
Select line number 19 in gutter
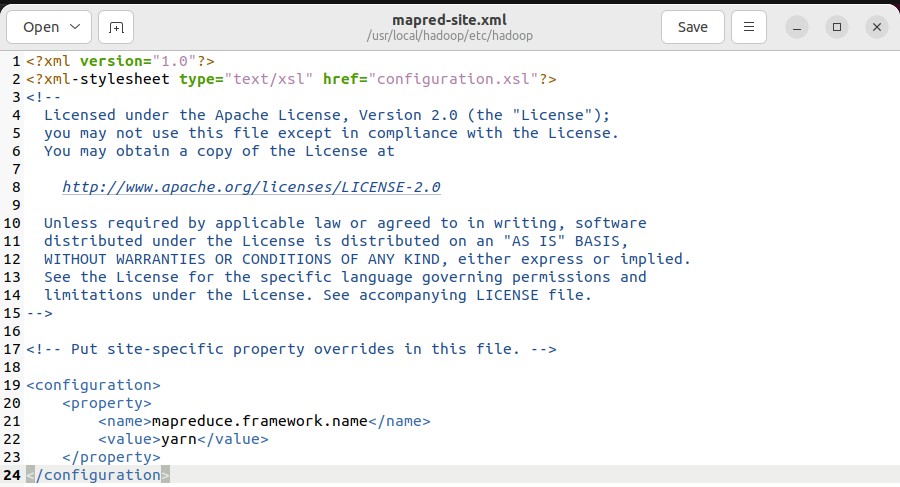pyautogui.click(x=12, y=385)
